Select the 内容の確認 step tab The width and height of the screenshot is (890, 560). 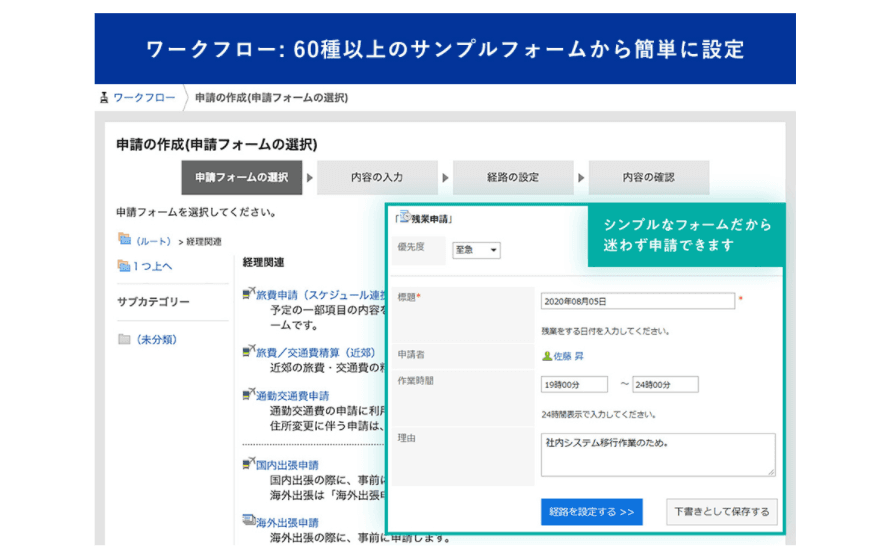(x=649, y=178)
